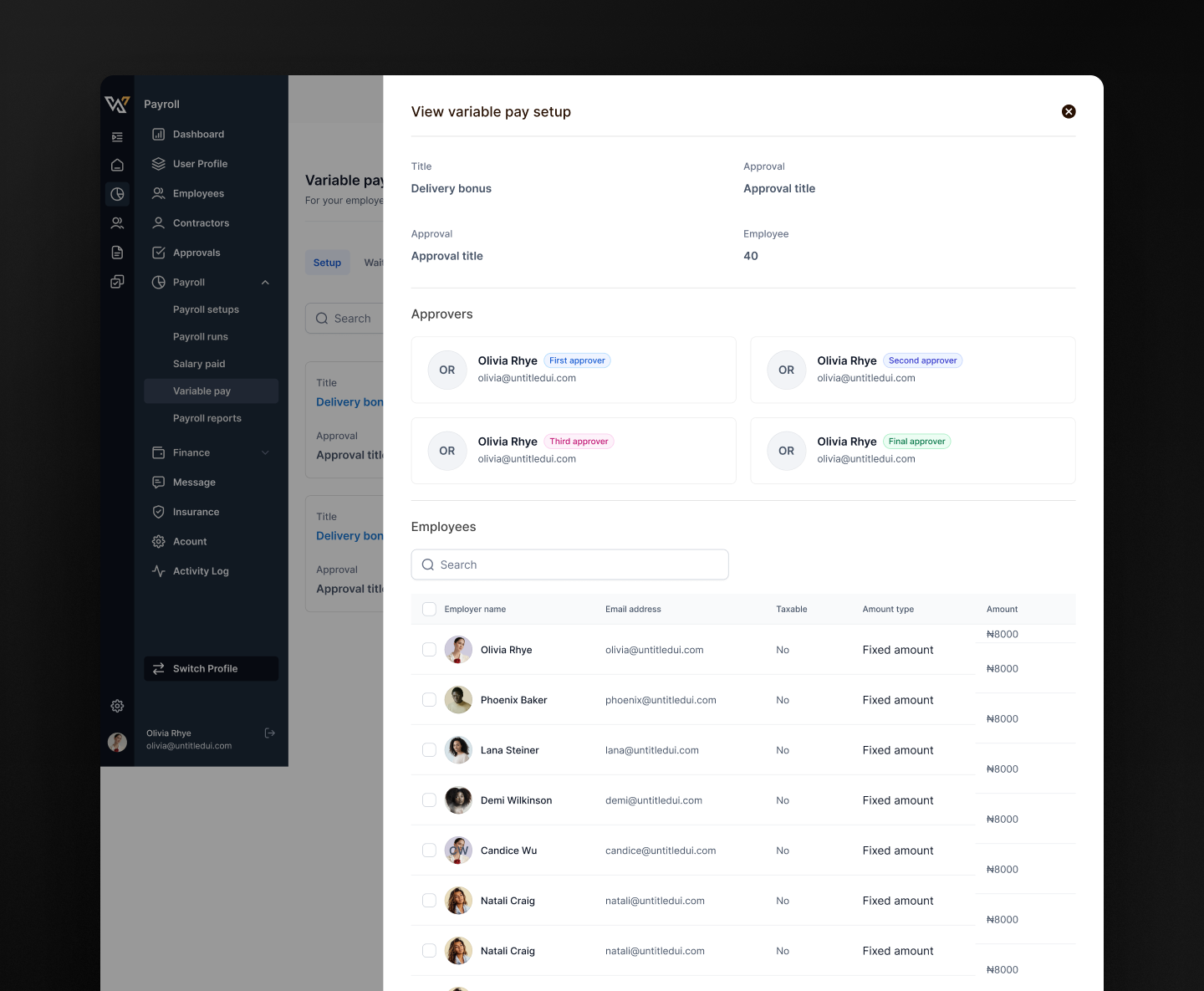Image resolution: width=1204 pixels, height=991 pixels.
Task: Toggle the select-all checkbox in table header
Action: coord(429,609)
